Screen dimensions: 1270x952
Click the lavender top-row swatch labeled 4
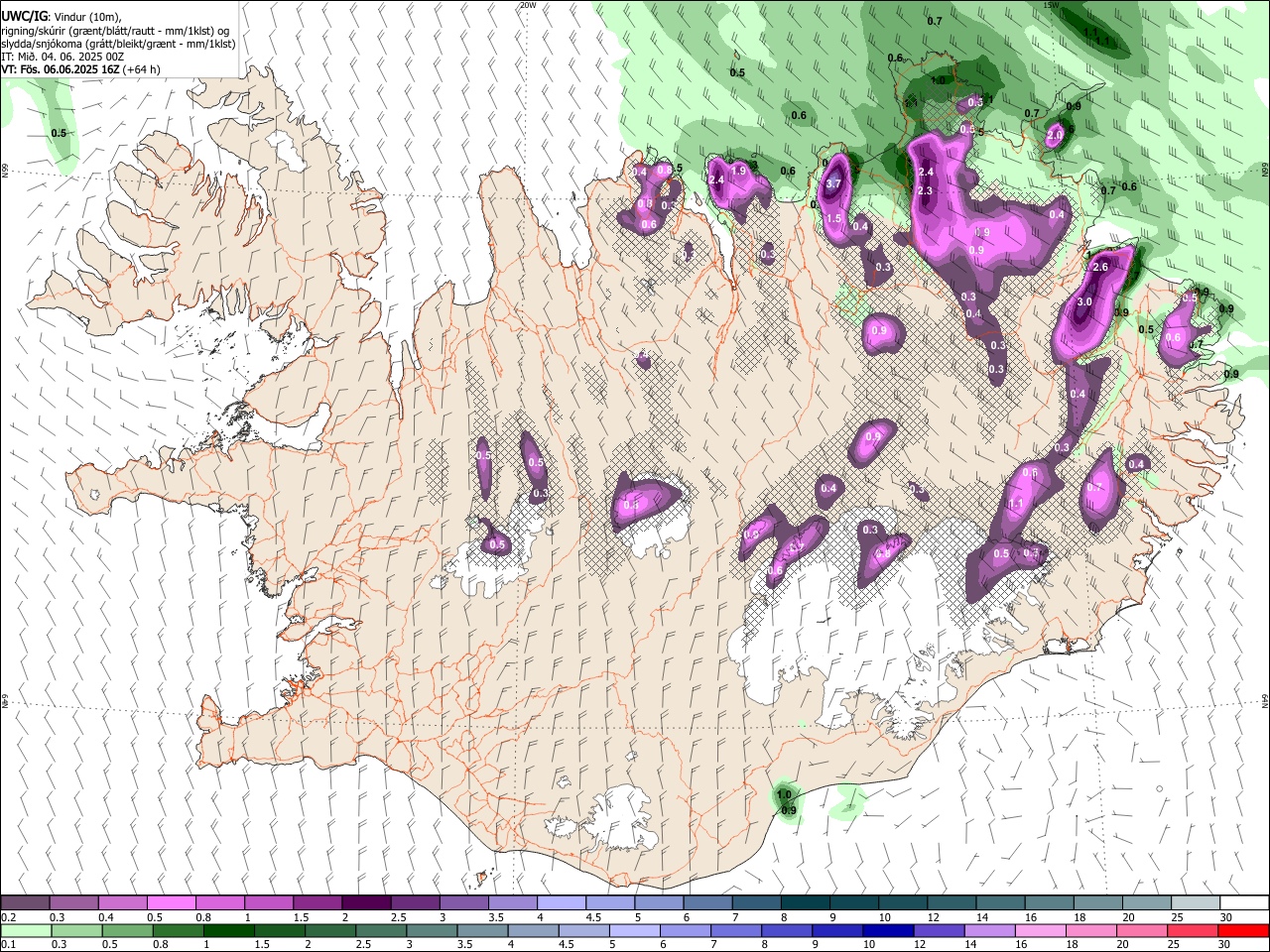click(x=562, y=903)
